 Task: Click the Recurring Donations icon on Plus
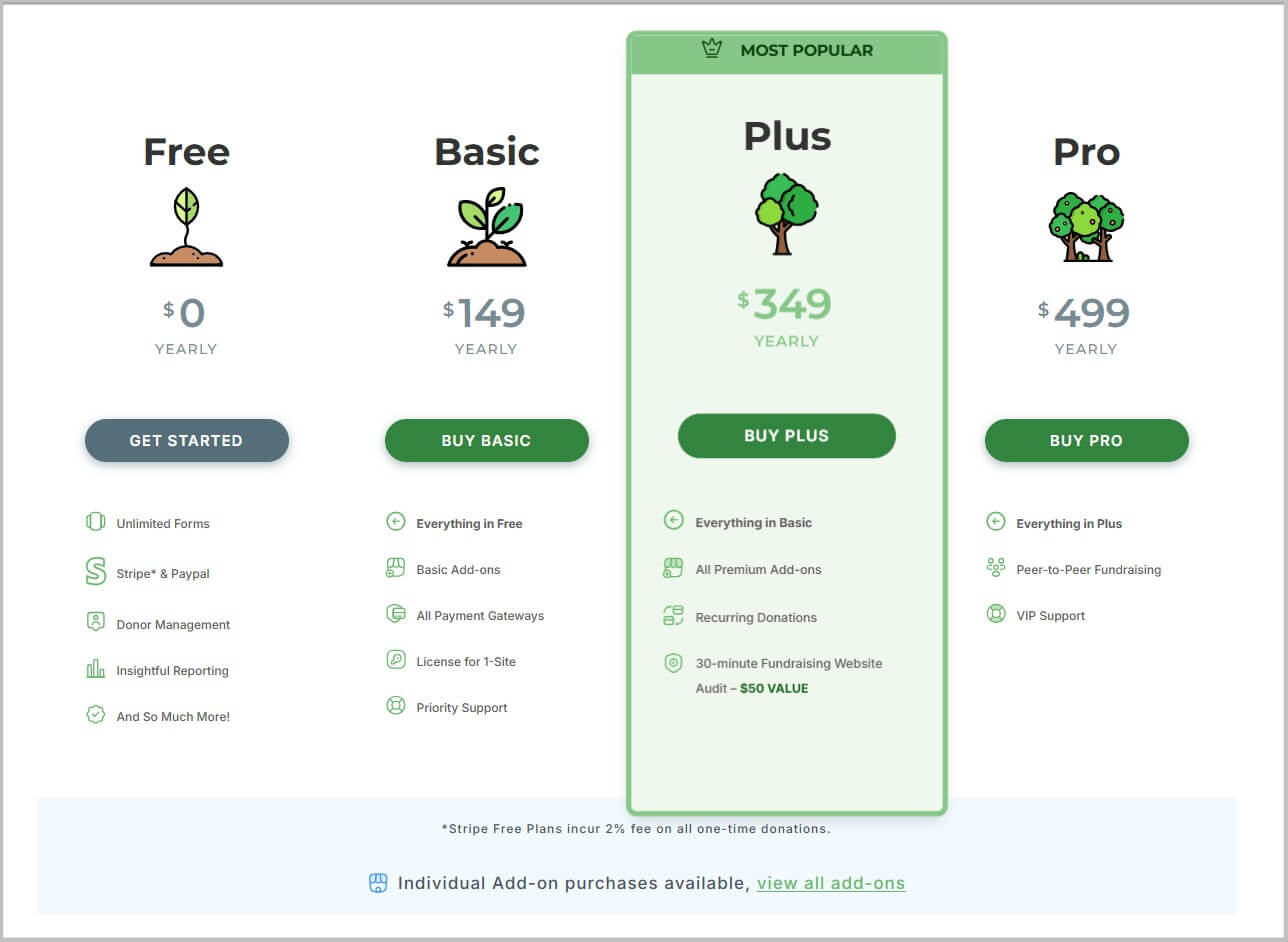coord(673,617)
